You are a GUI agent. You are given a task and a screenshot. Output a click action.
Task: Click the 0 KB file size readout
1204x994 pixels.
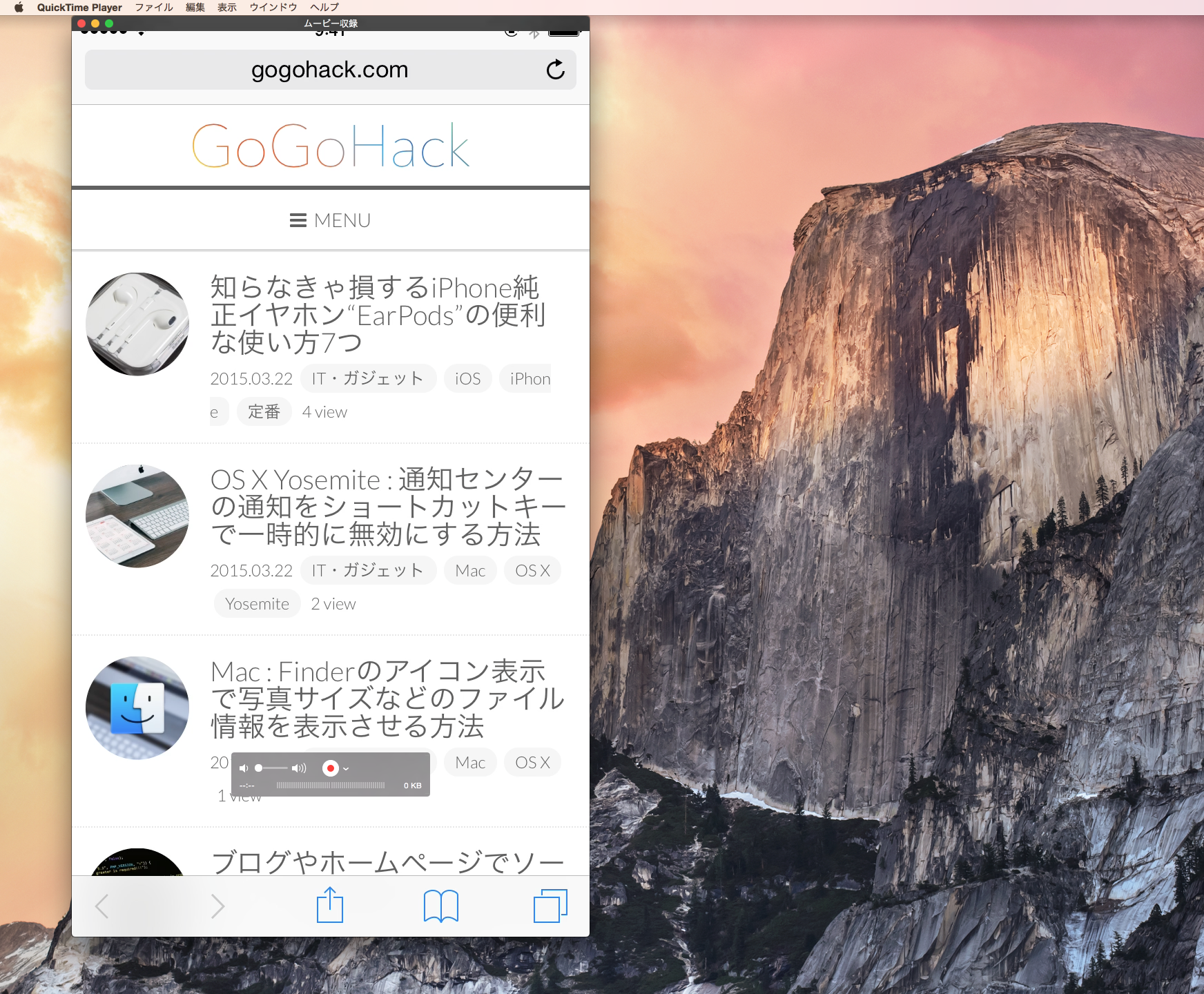[412, 786]
